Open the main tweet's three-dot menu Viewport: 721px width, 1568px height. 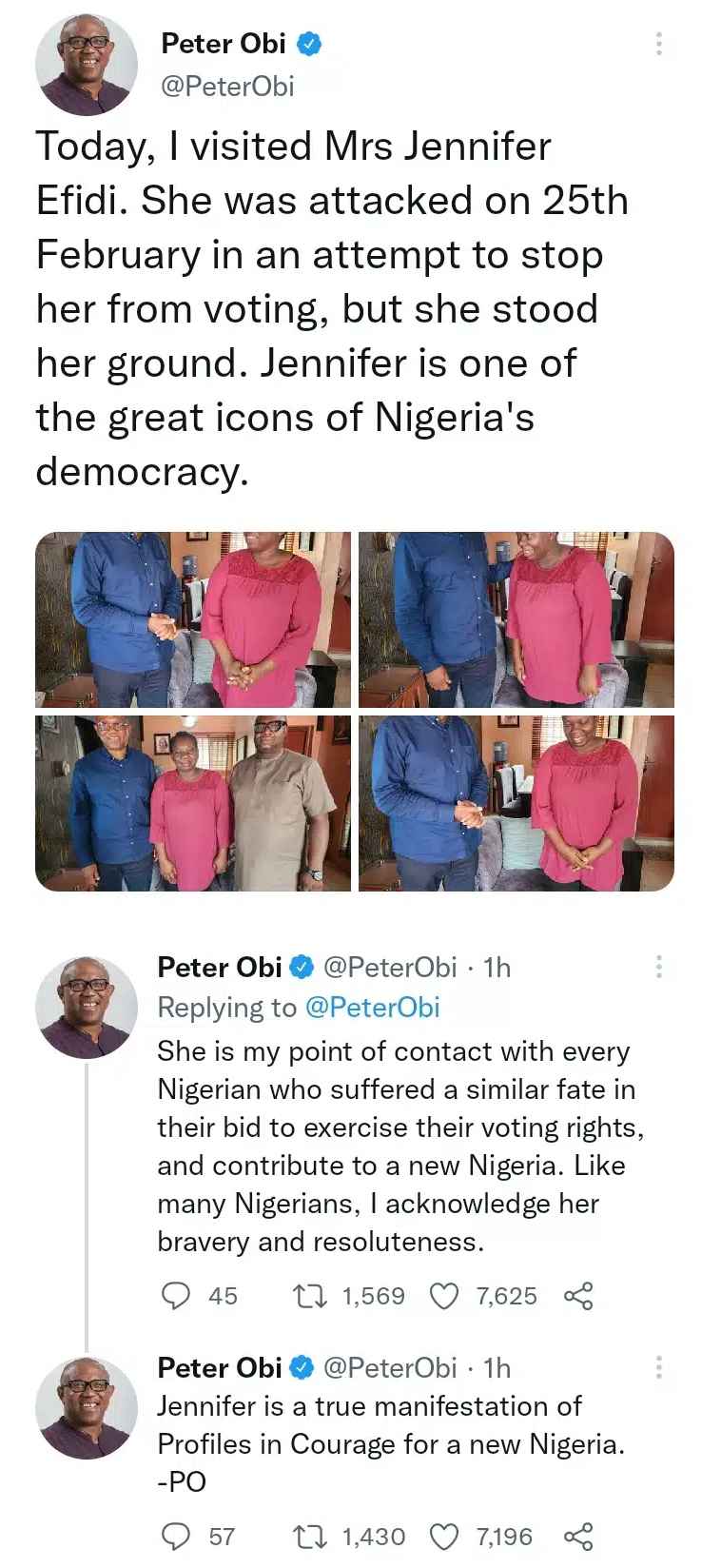point(659,44)
